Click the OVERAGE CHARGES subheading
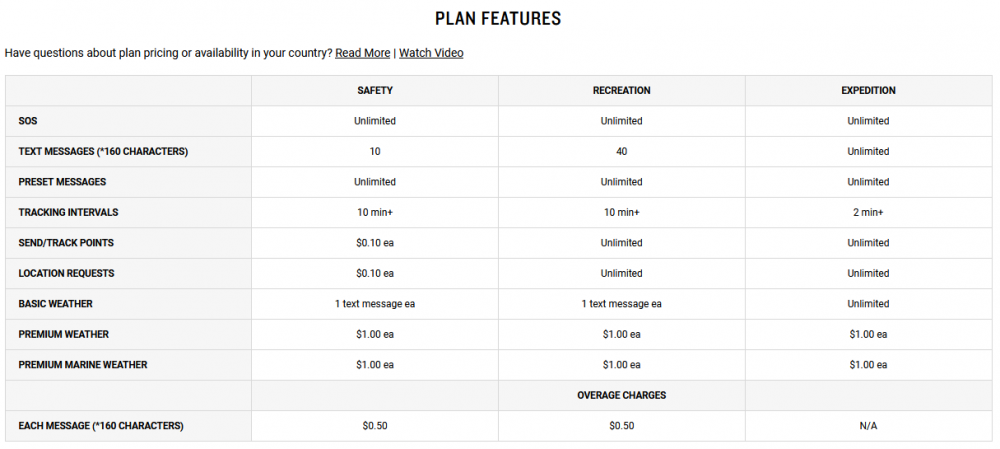This screenshot has width=1000, height=449. (622, 395)
